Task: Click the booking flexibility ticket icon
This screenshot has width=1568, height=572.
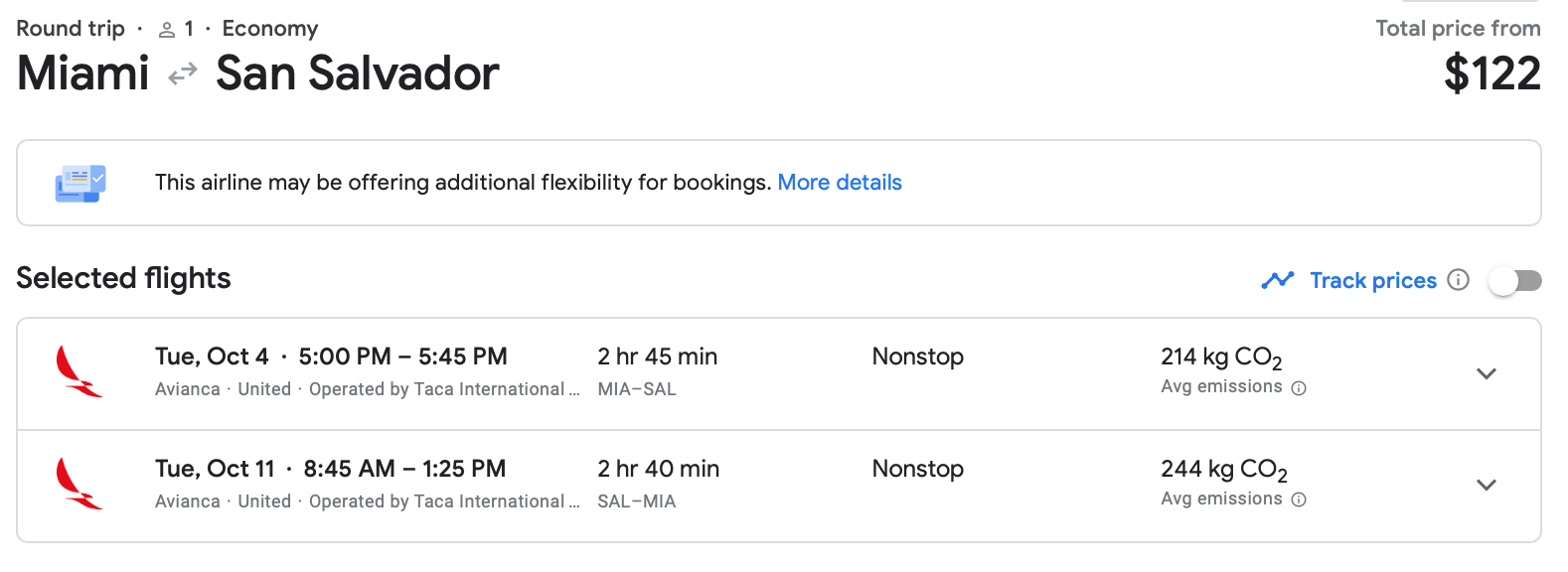Action: coord(79,184)
